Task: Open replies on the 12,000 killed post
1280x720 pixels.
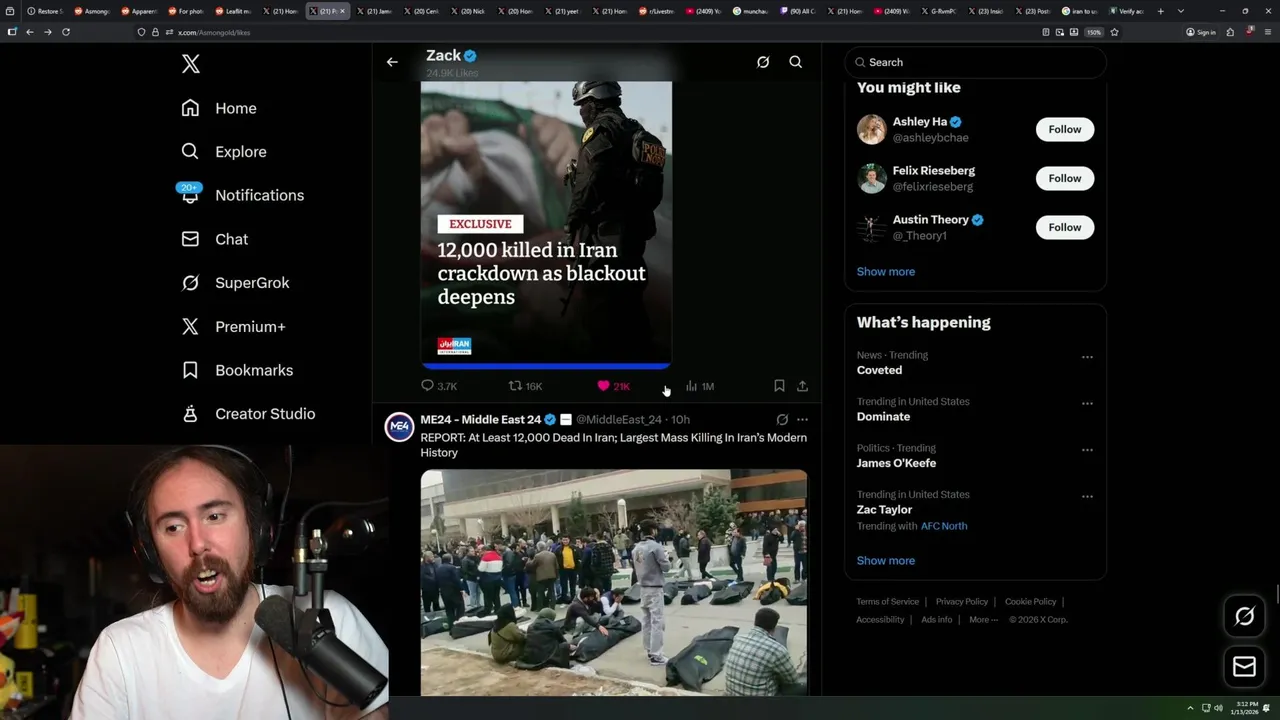Action: [439, 386]
